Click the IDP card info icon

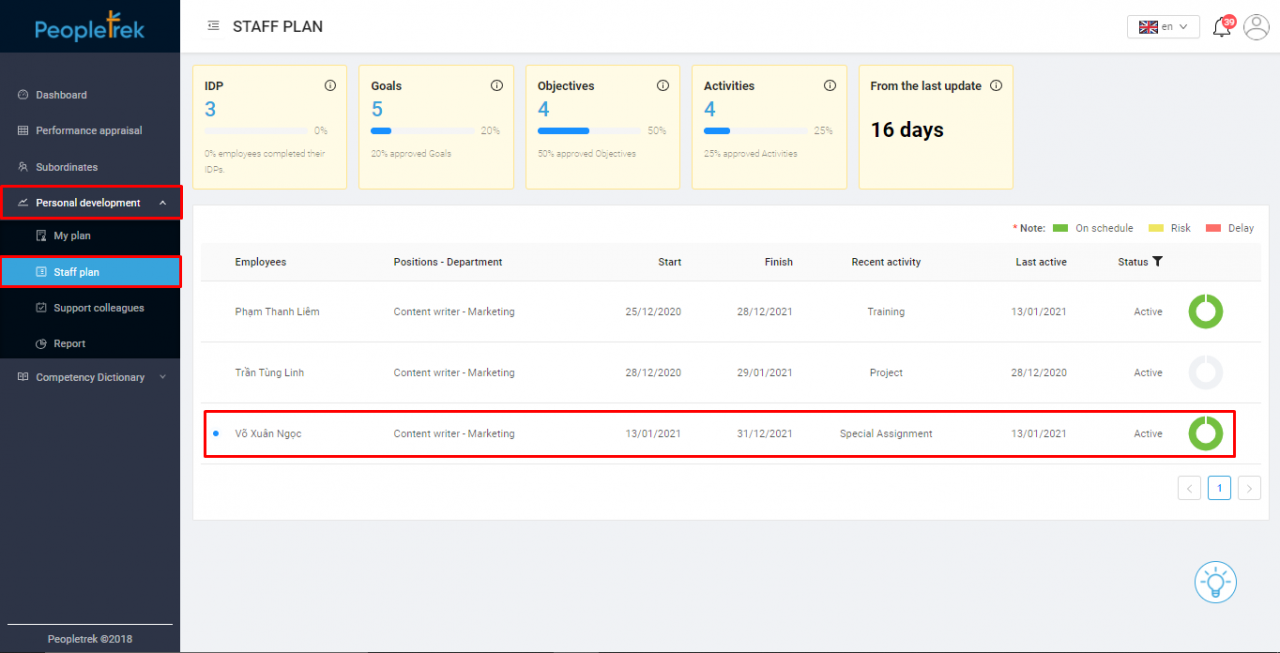[330, 86]
